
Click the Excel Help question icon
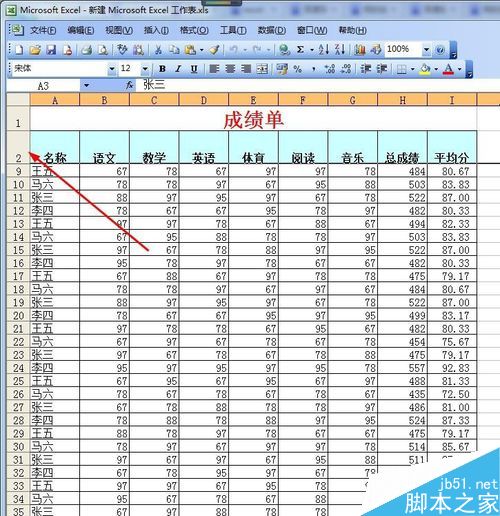click(x=440, y=50)
